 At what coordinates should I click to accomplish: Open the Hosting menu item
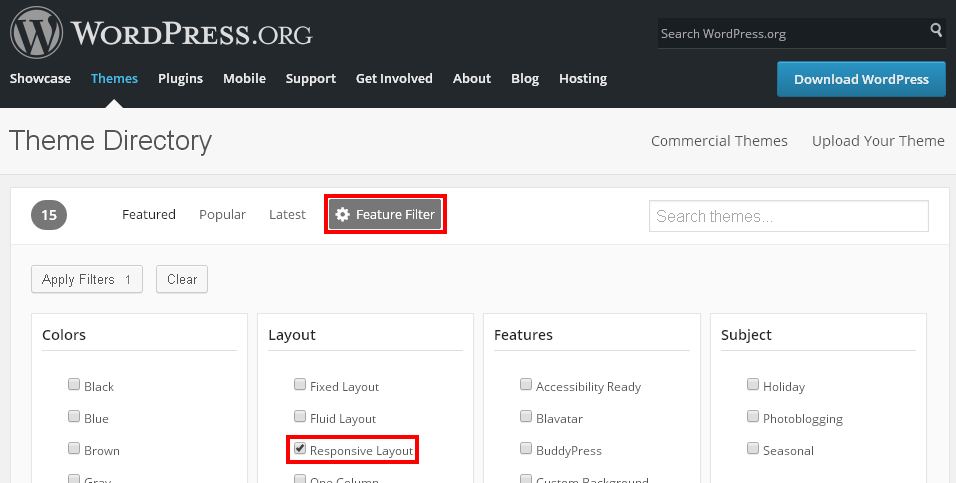point(583,79)
